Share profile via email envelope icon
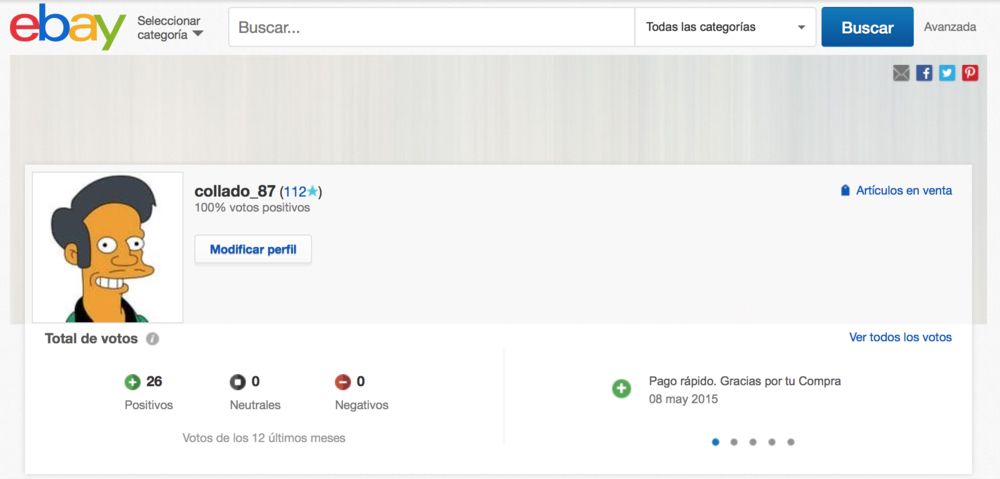The height and width of the screenshot is (479, 1000). point(901,73)
